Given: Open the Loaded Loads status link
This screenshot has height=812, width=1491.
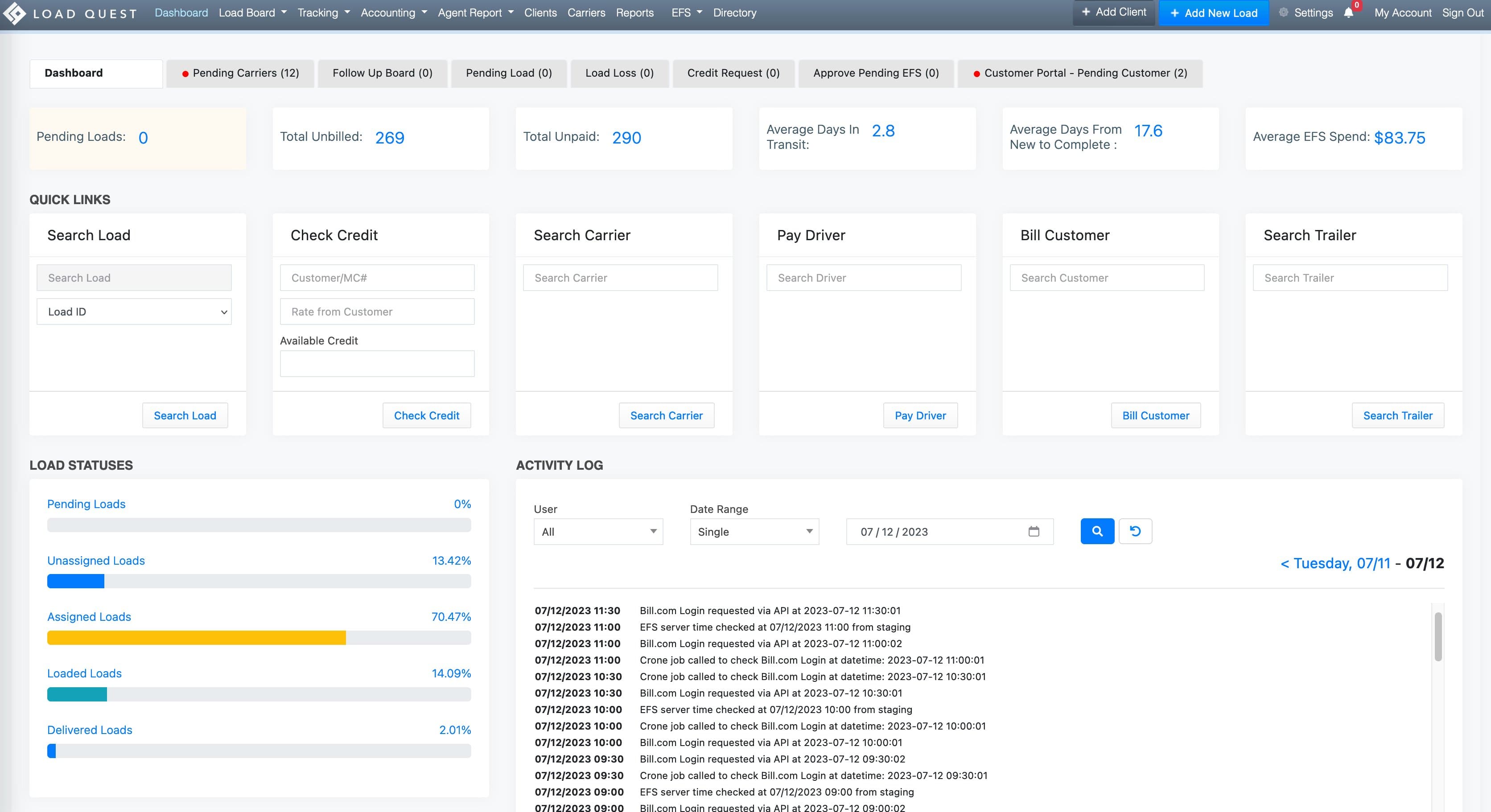Looking at the screenshot, I should point(85,673).
